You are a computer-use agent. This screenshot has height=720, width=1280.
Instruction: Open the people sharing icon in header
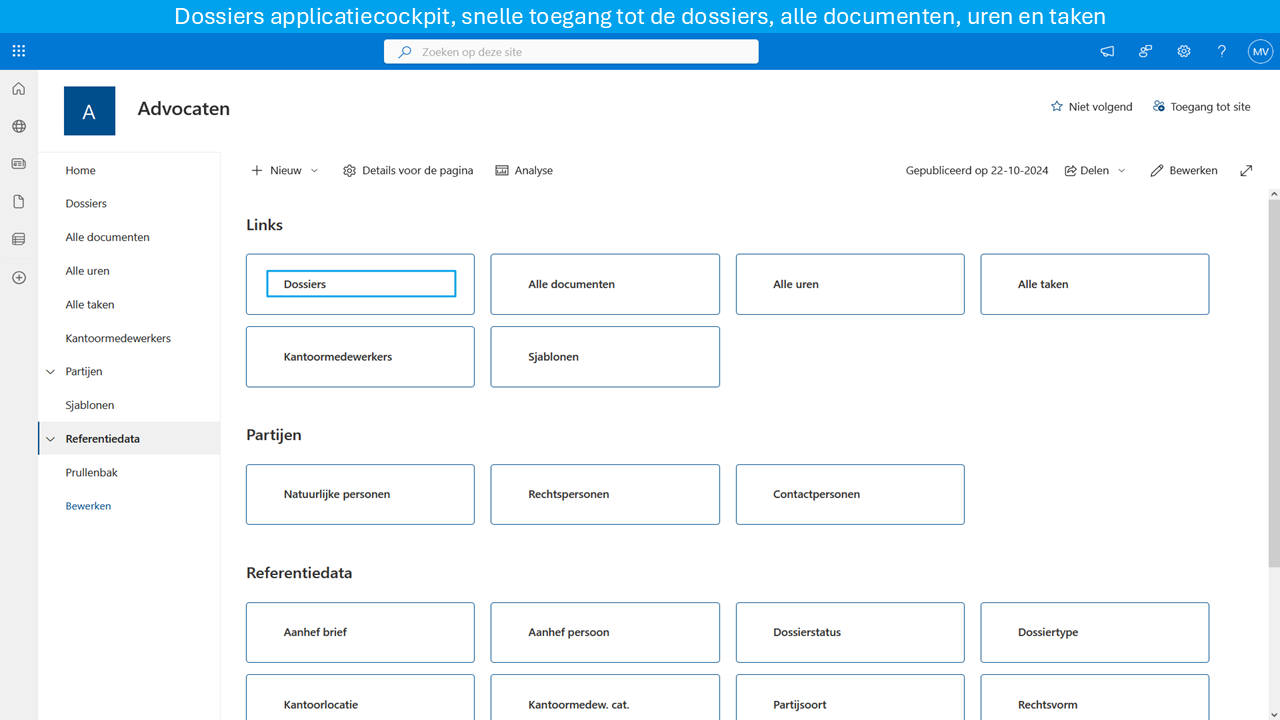[x=1145, y=52]
